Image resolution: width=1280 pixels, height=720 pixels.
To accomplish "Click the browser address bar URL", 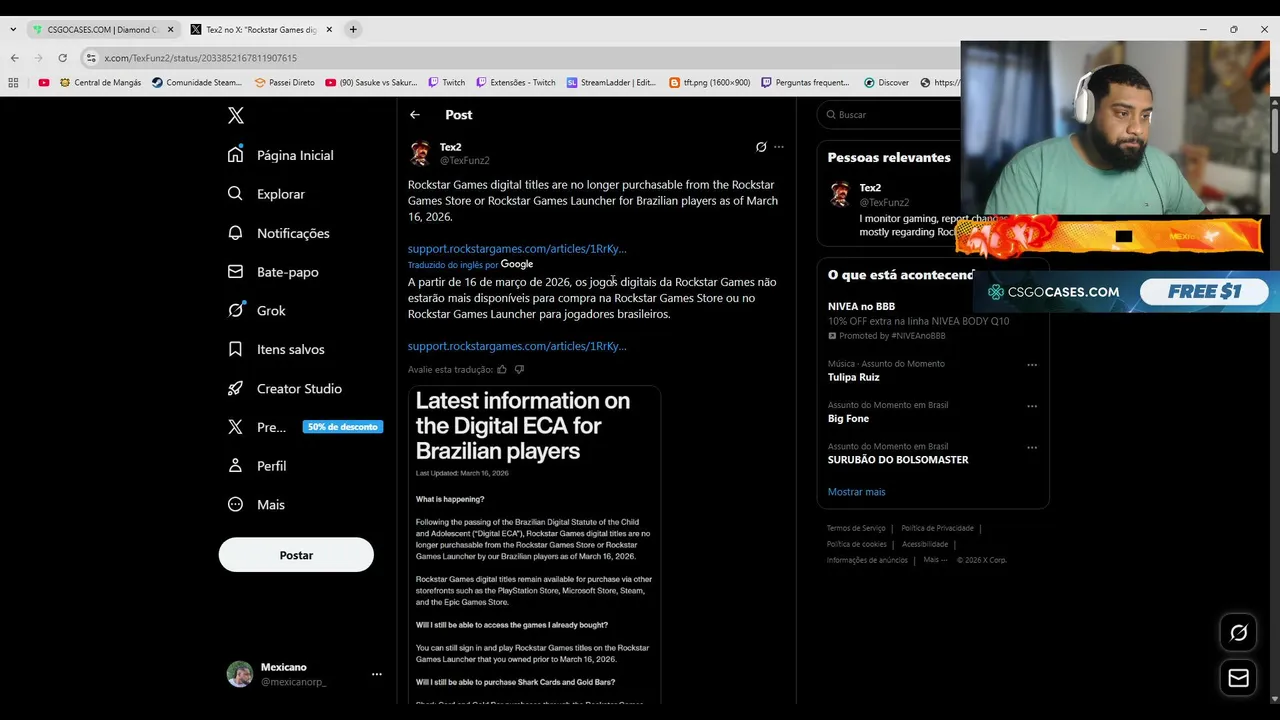I will pos(200,58).
